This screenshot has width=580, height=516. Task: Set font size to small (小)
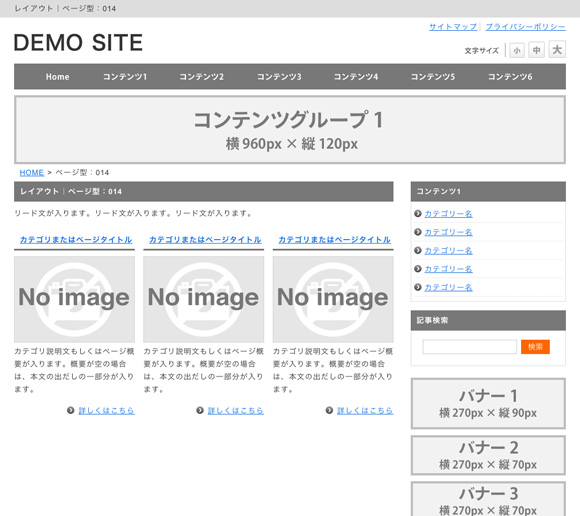[517, 50]
